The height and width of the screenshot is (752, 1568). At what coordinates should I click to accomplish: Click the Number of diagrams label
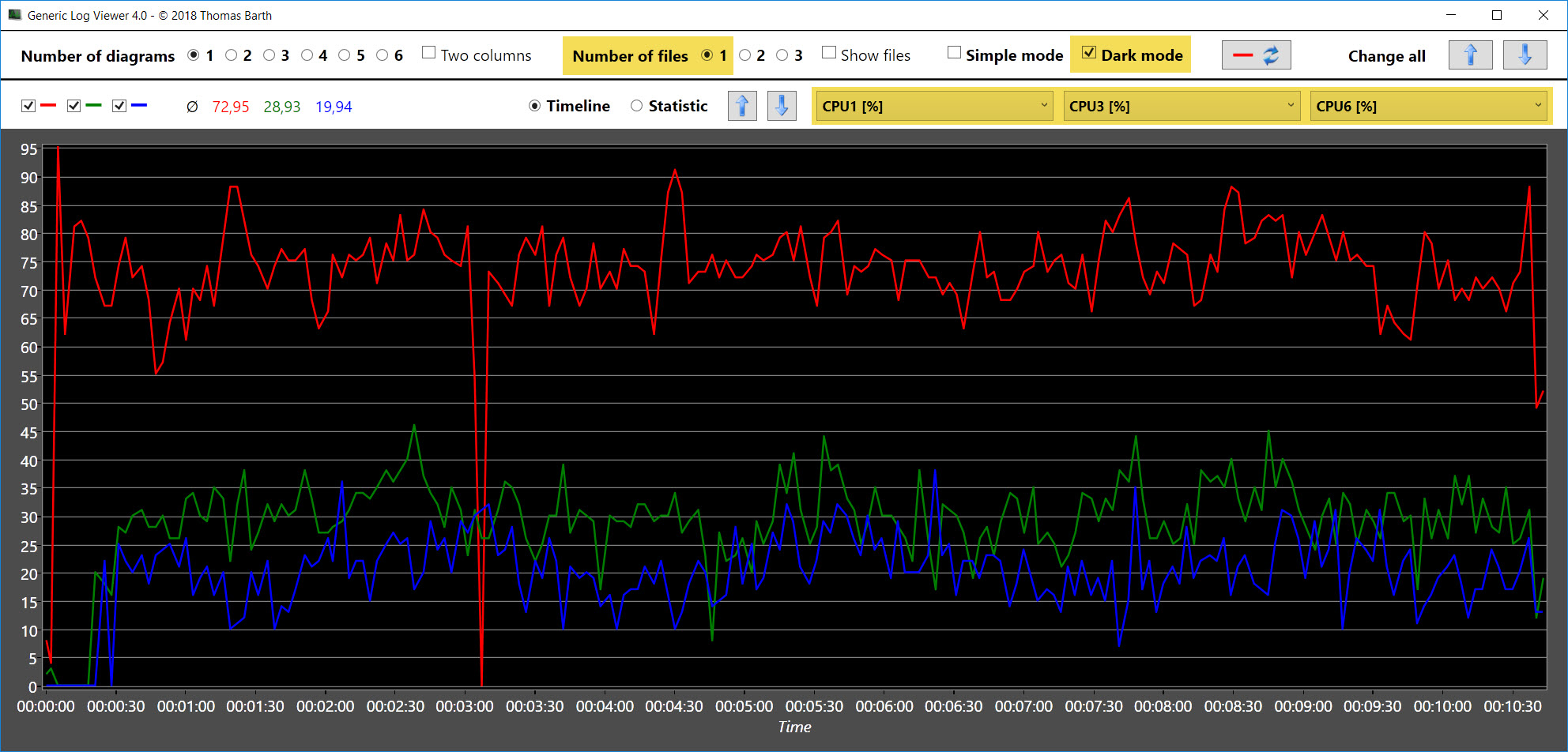98,56
